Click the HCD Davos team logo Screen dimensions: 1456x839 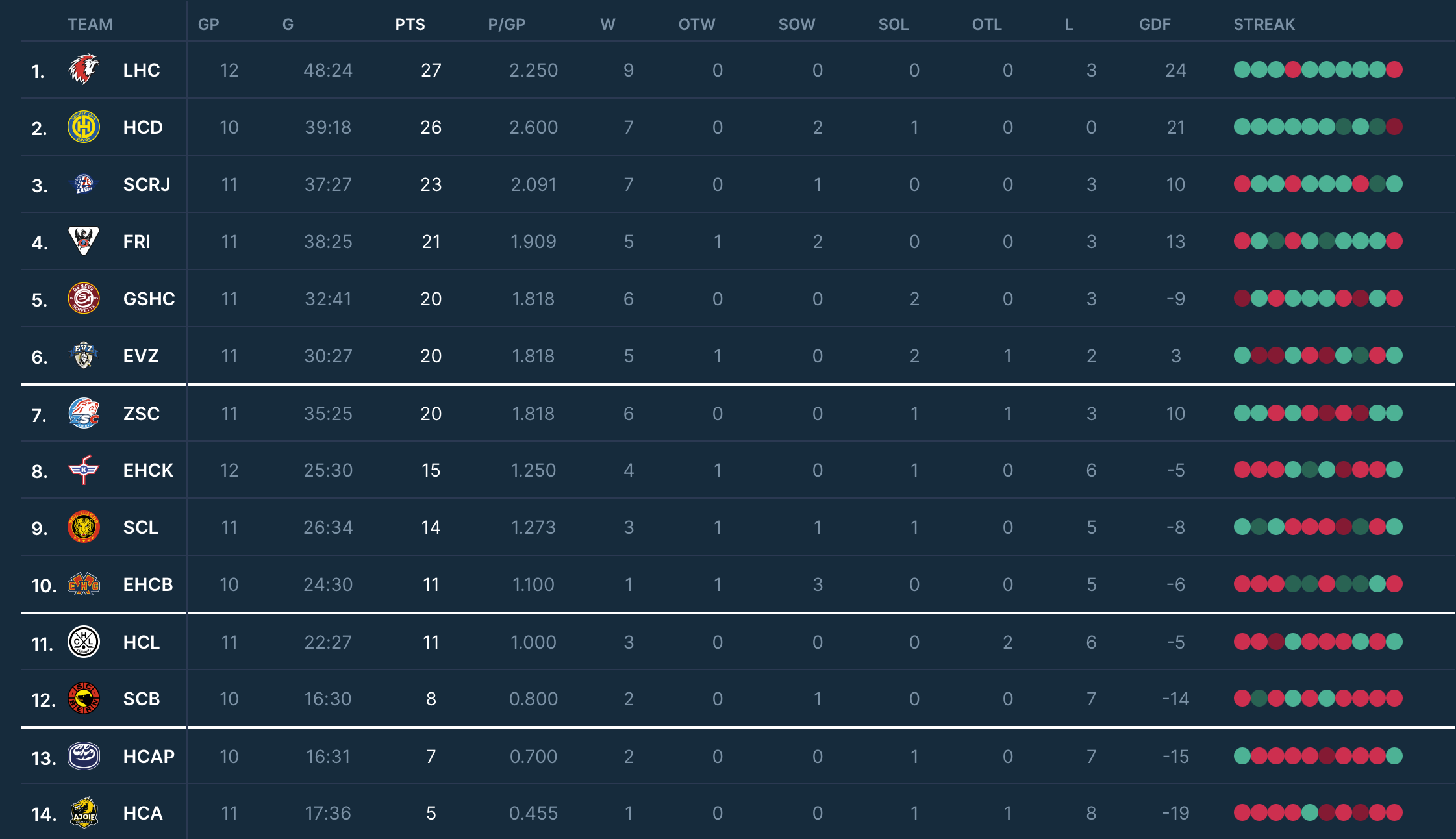(x=84, y=127)
